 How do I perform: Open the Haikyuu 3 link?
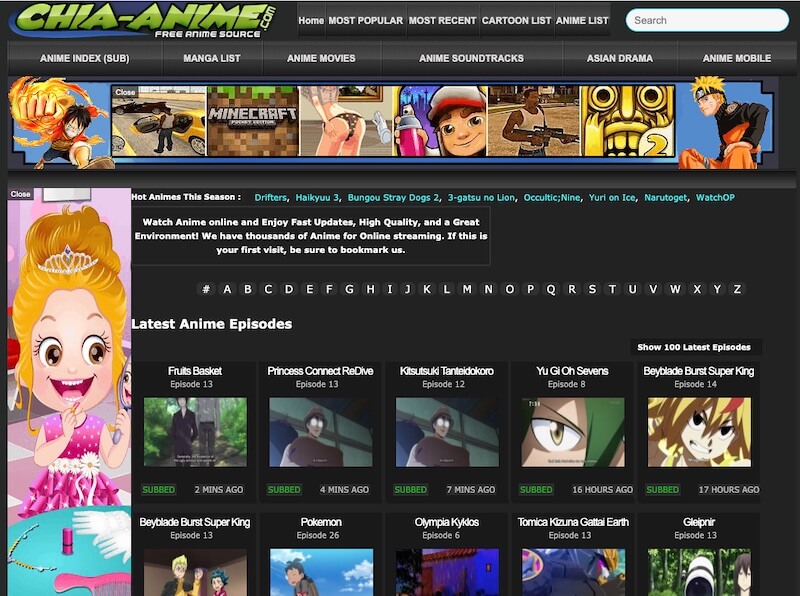(317, 197)
